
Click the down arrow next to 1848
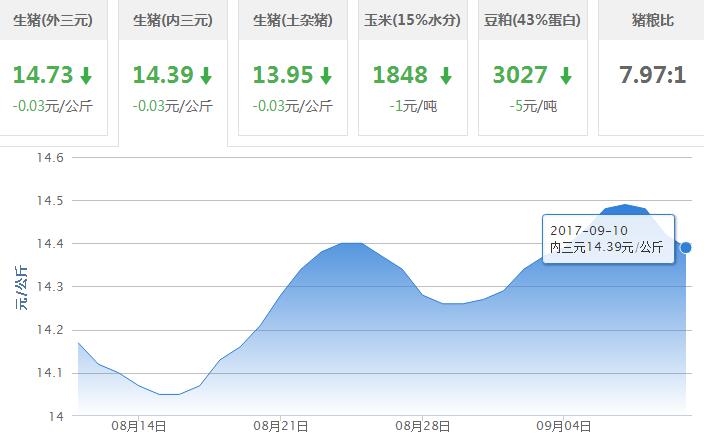click(445, 76)
